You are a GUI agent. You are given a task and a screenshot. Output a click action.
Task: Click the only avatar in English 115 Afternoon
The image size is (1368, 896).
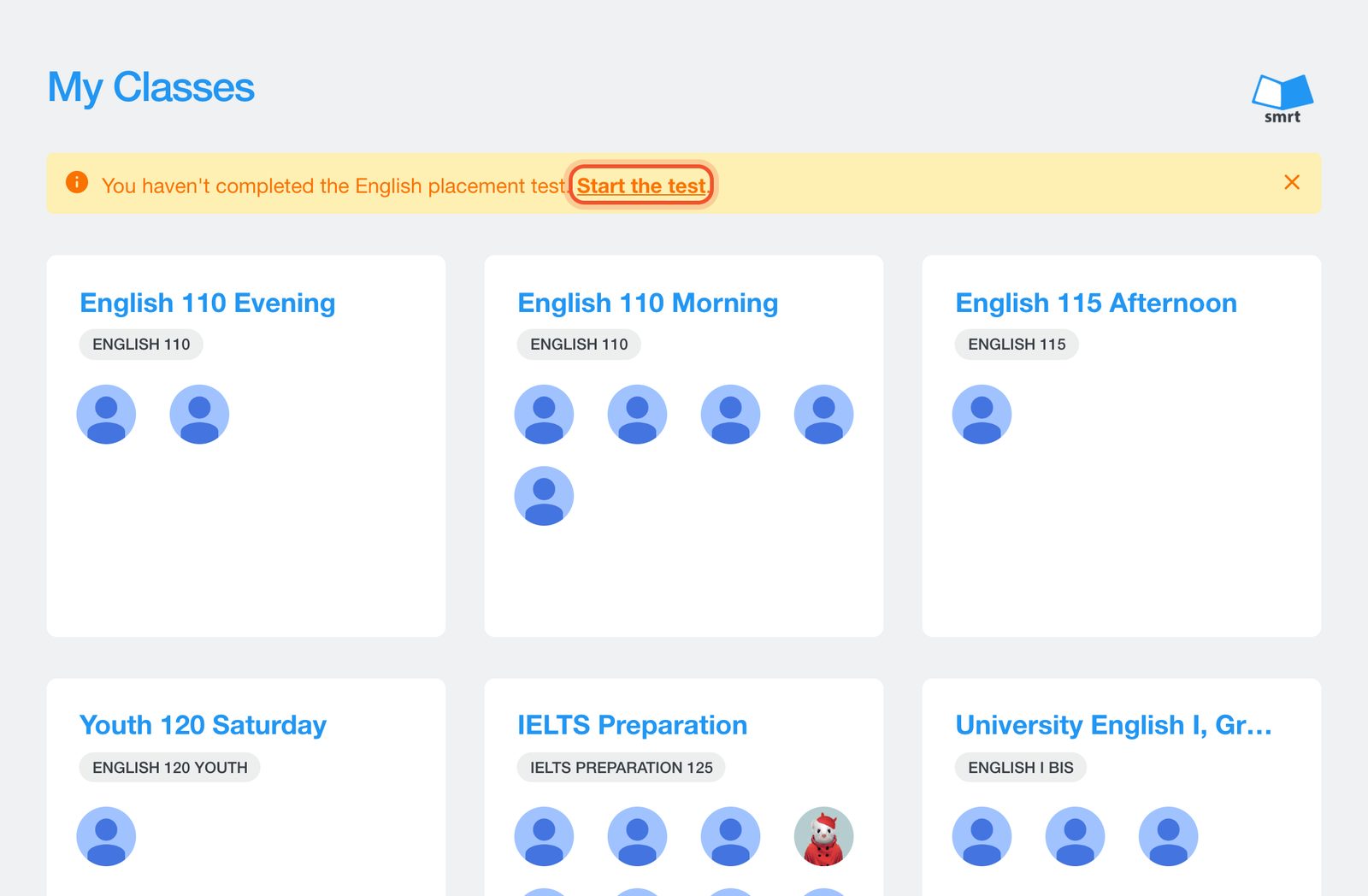point(982,415)
